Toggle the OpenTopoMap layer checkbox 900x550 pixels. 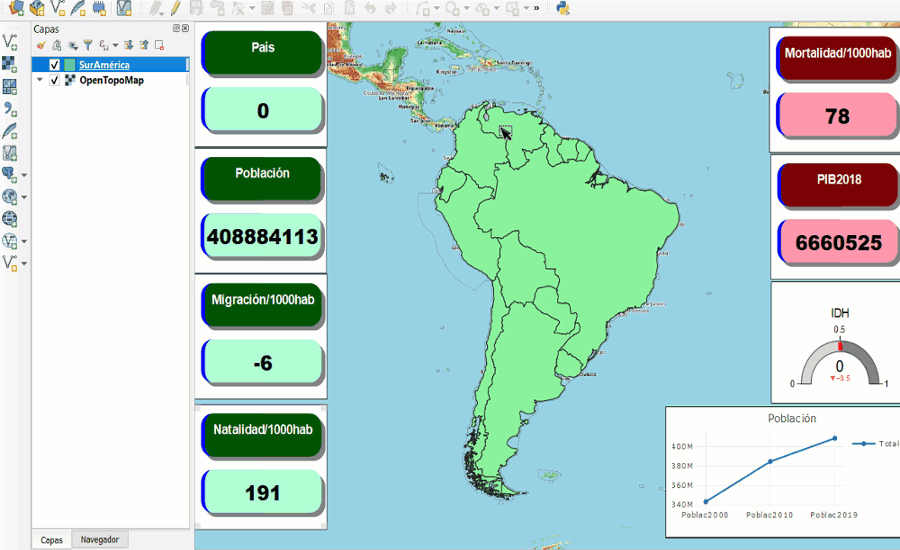tap(55, 80)
